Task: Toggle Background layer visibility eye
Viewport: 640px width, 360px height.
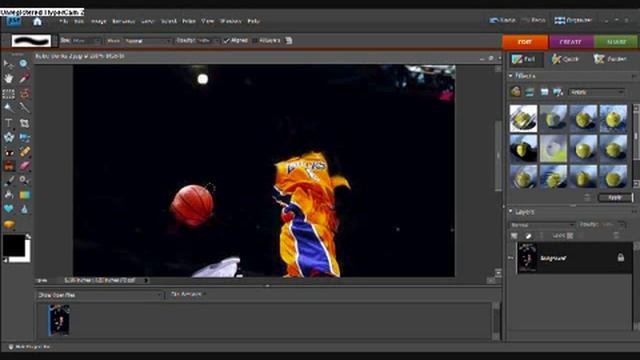Action: click(511, 258)
